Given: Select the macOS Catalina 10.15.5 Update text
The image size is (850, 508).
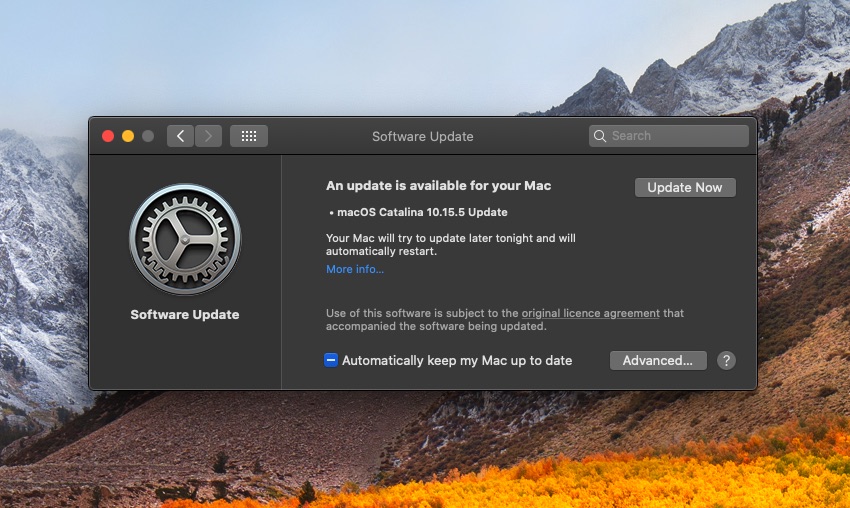Looking at the screenshot, I should point(422,212).
